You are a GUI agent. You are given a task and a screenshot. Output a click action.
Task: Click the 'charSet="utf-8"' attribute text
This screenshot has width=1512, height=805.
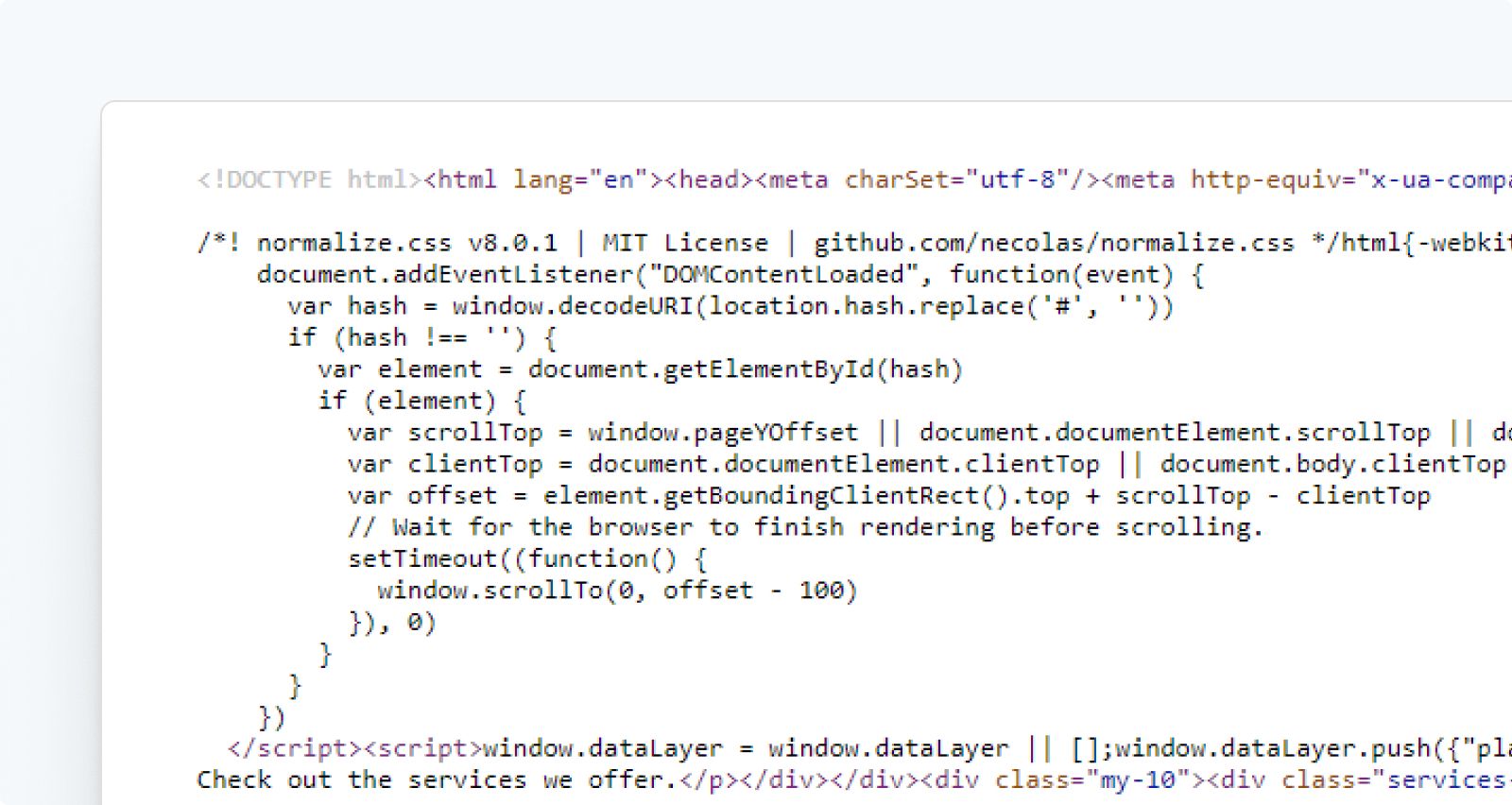pos(956,180)
